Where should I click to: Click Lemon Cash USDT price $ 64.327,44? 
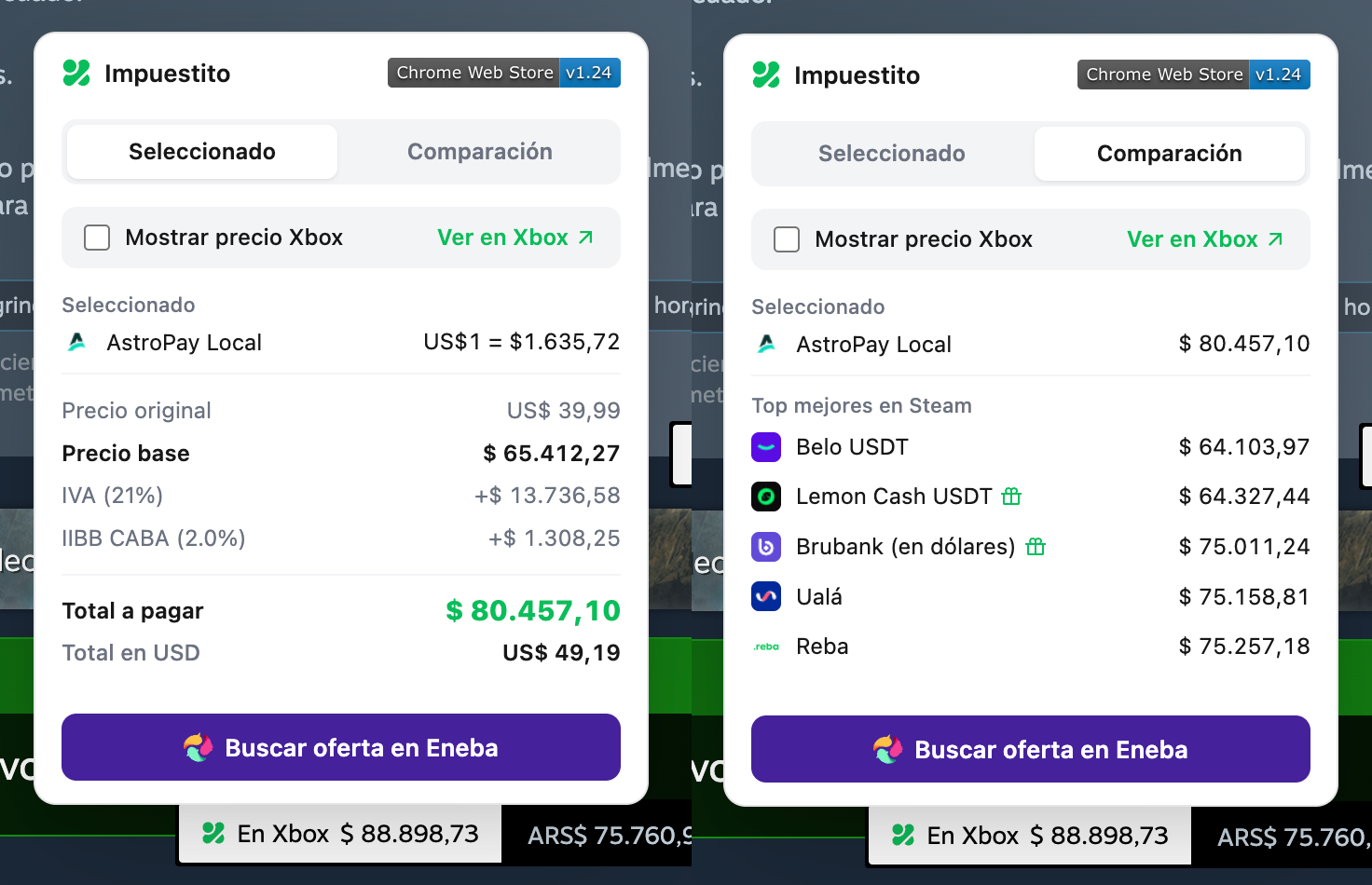coord(1244,497)
